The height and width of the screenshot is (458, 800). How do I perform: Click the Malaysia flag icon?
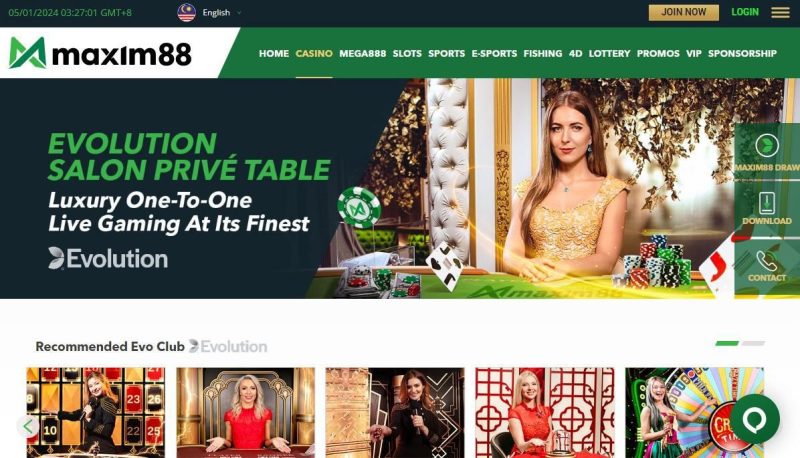187,12
